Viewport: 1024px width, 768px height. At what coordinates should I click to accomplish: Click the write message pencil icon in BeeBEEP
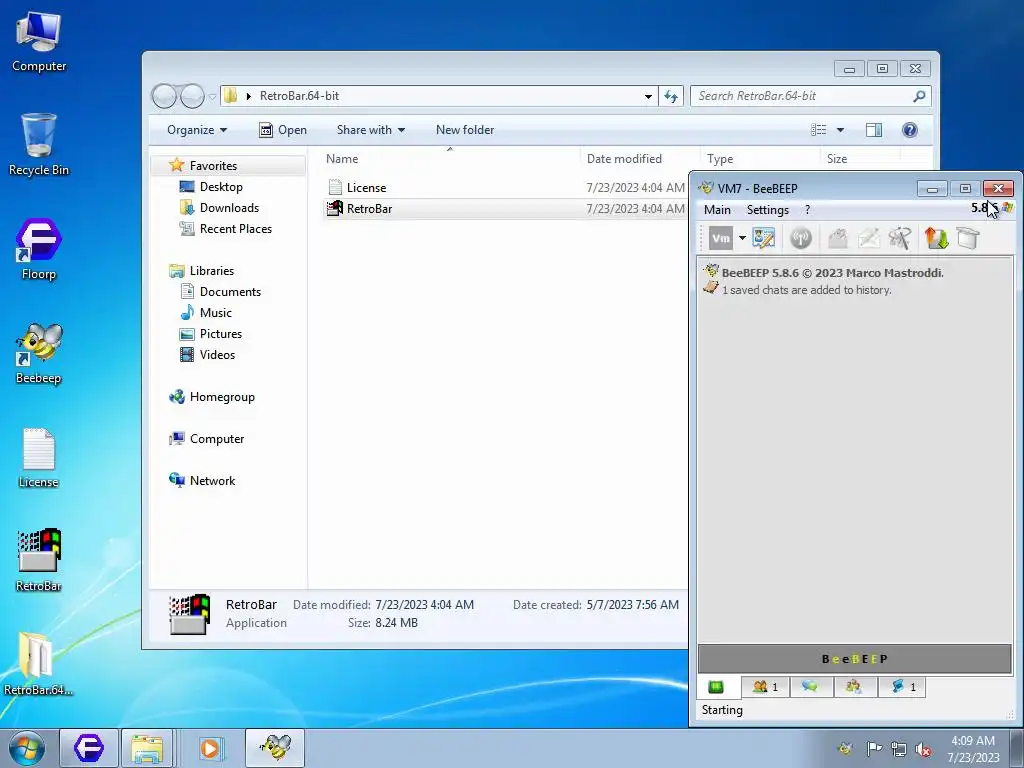pos(869,238)
